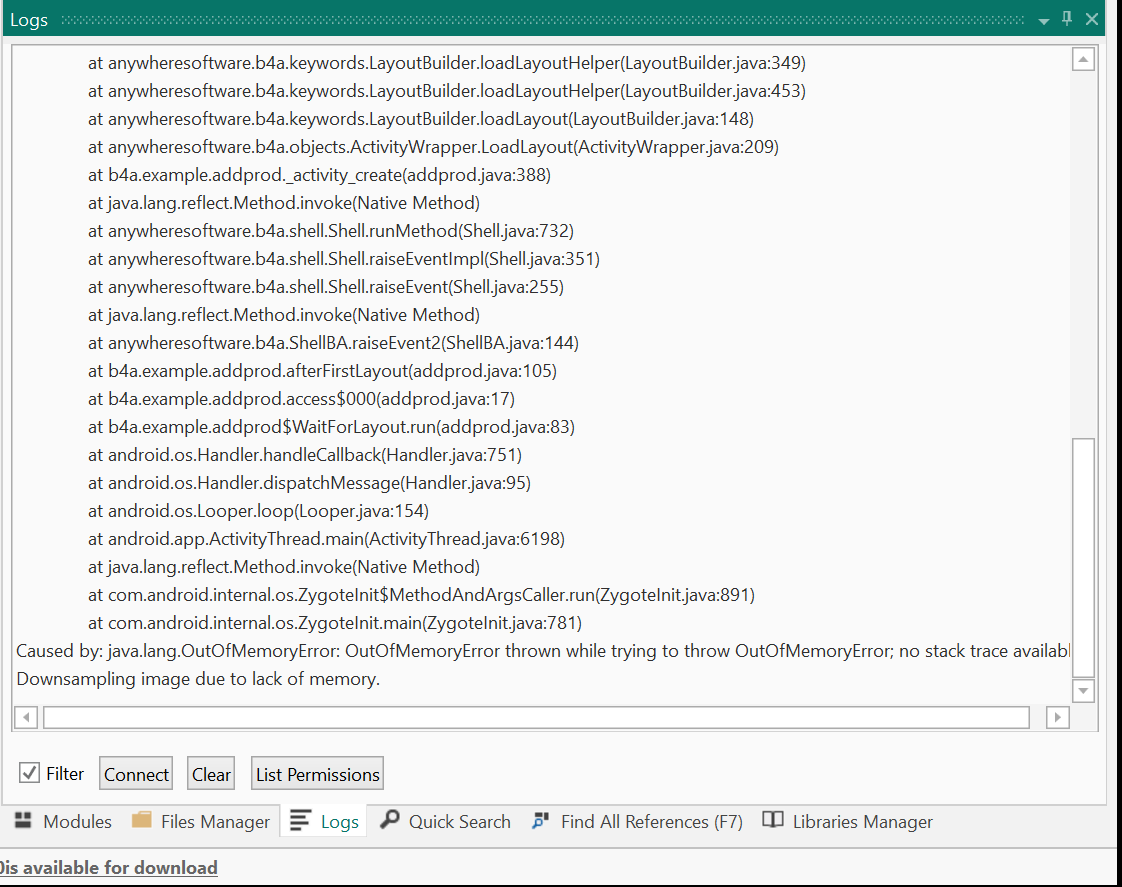
Task: Click the 'Handler.dispatchMessage' log line
Action: pos(309,483)
